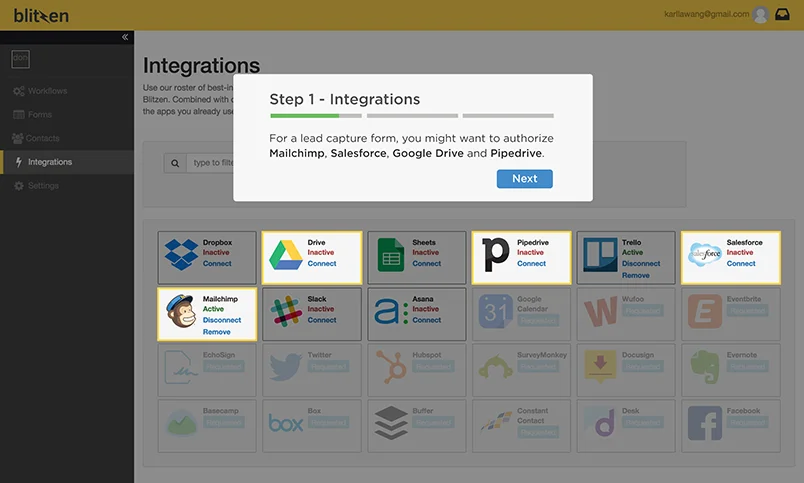Remove the Trello integration
The width and height of the screenshot is (804, 483).
coord(635,275)
